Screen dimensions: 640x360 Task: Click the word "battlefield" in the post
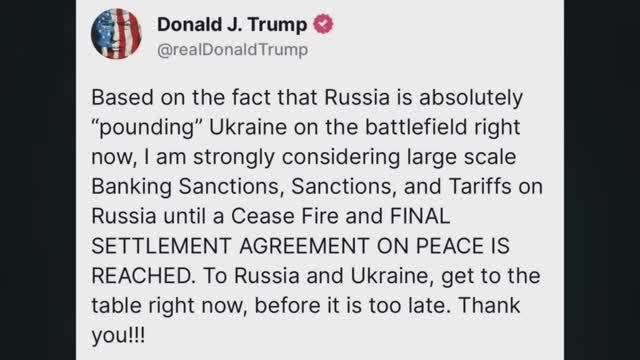click(x=416, y=127)
